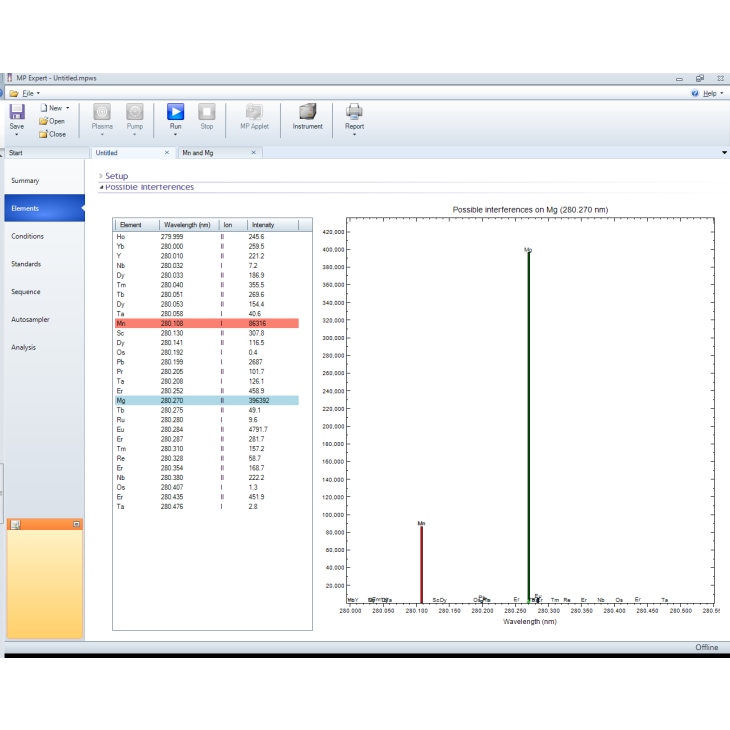Open the New dropdown arrow
The height and width of the screenshot is (730, 730).
67,108
